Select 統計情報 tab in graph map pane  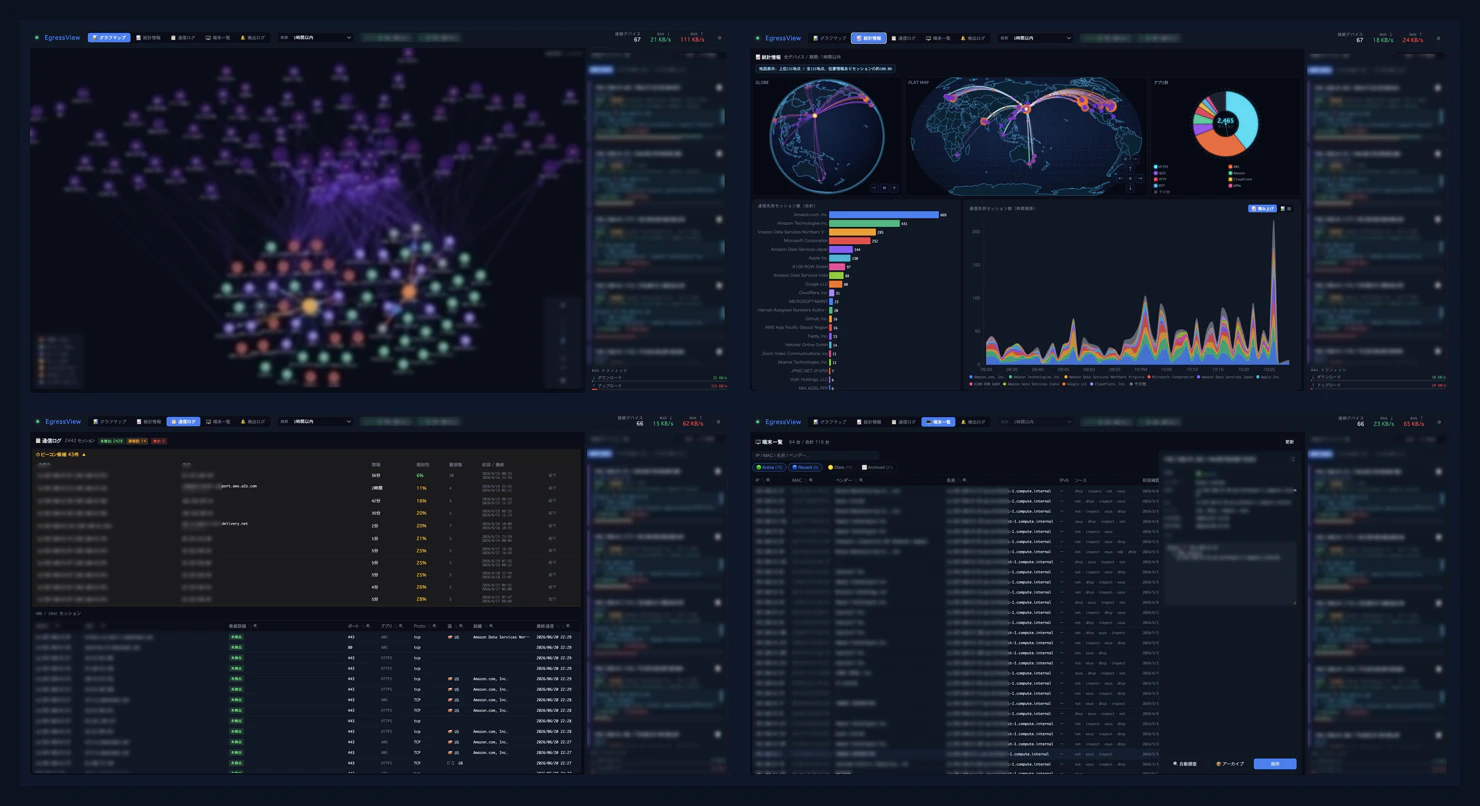[149, 38]
